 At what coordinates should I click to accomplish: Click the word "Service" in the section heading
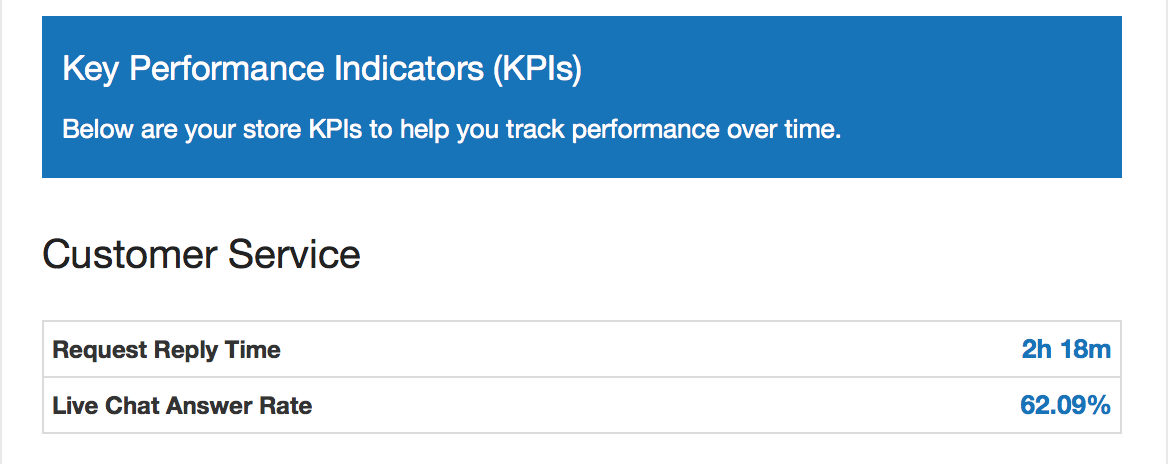(x=294, y=254)
